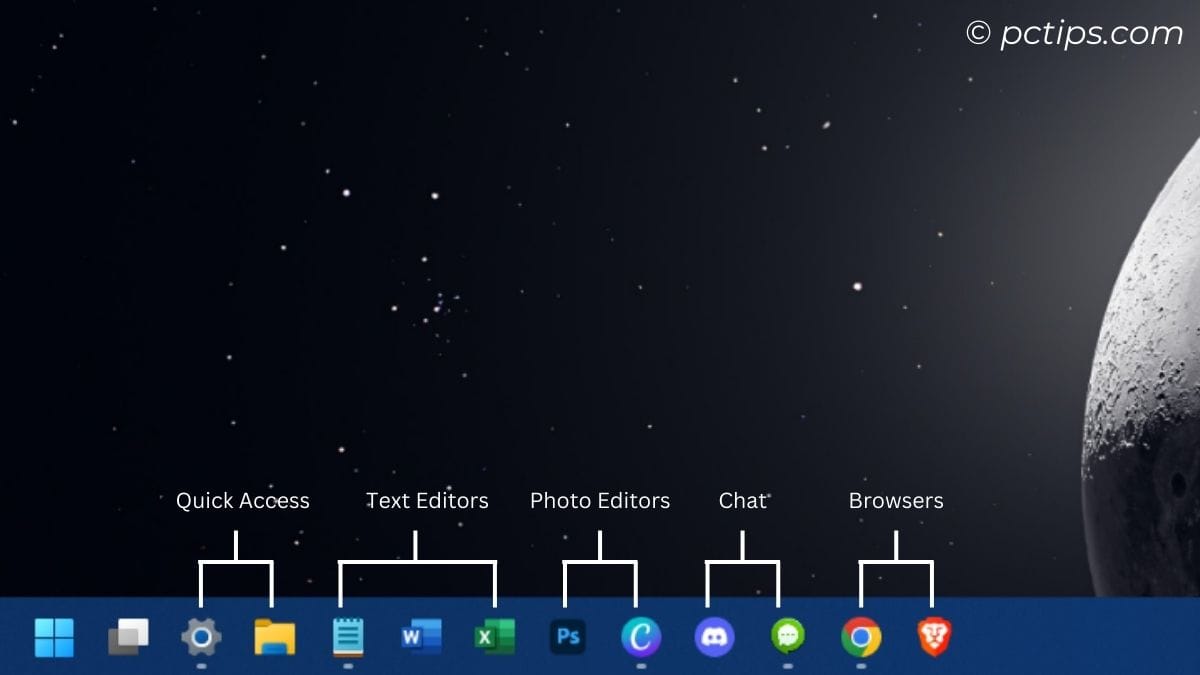The image size is (1200, 675).
Task: Select the Chat label
Action: click(742, 500)
